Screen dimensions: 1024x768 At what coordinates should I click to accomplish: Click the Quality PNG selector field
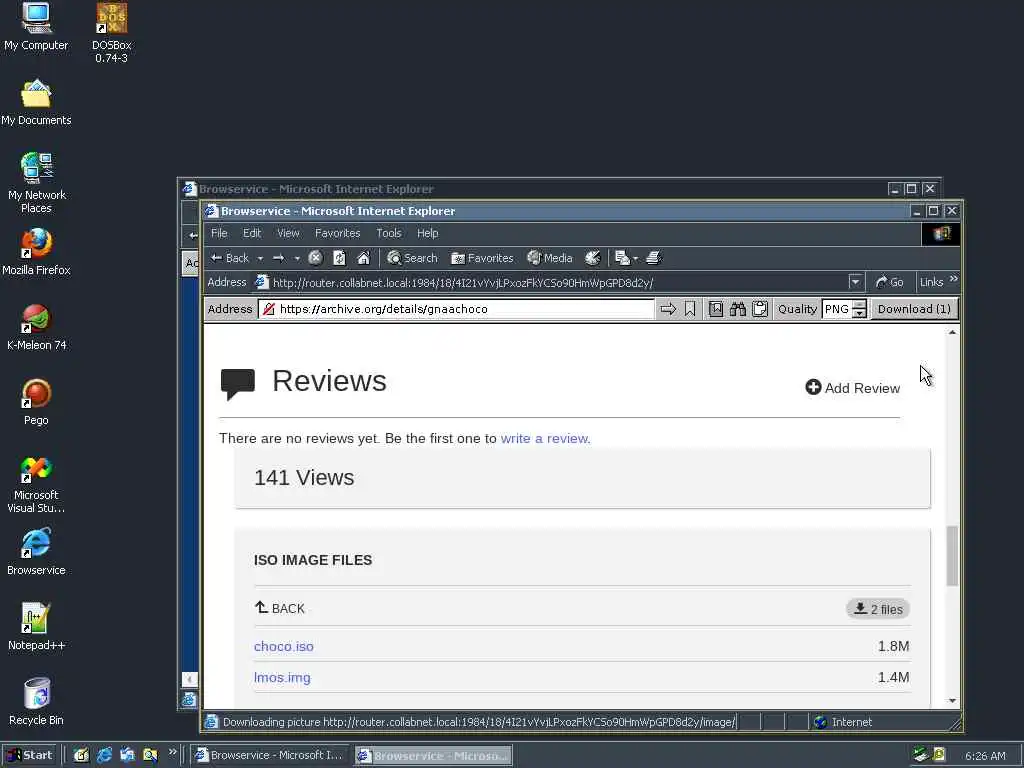coord(837,309)
